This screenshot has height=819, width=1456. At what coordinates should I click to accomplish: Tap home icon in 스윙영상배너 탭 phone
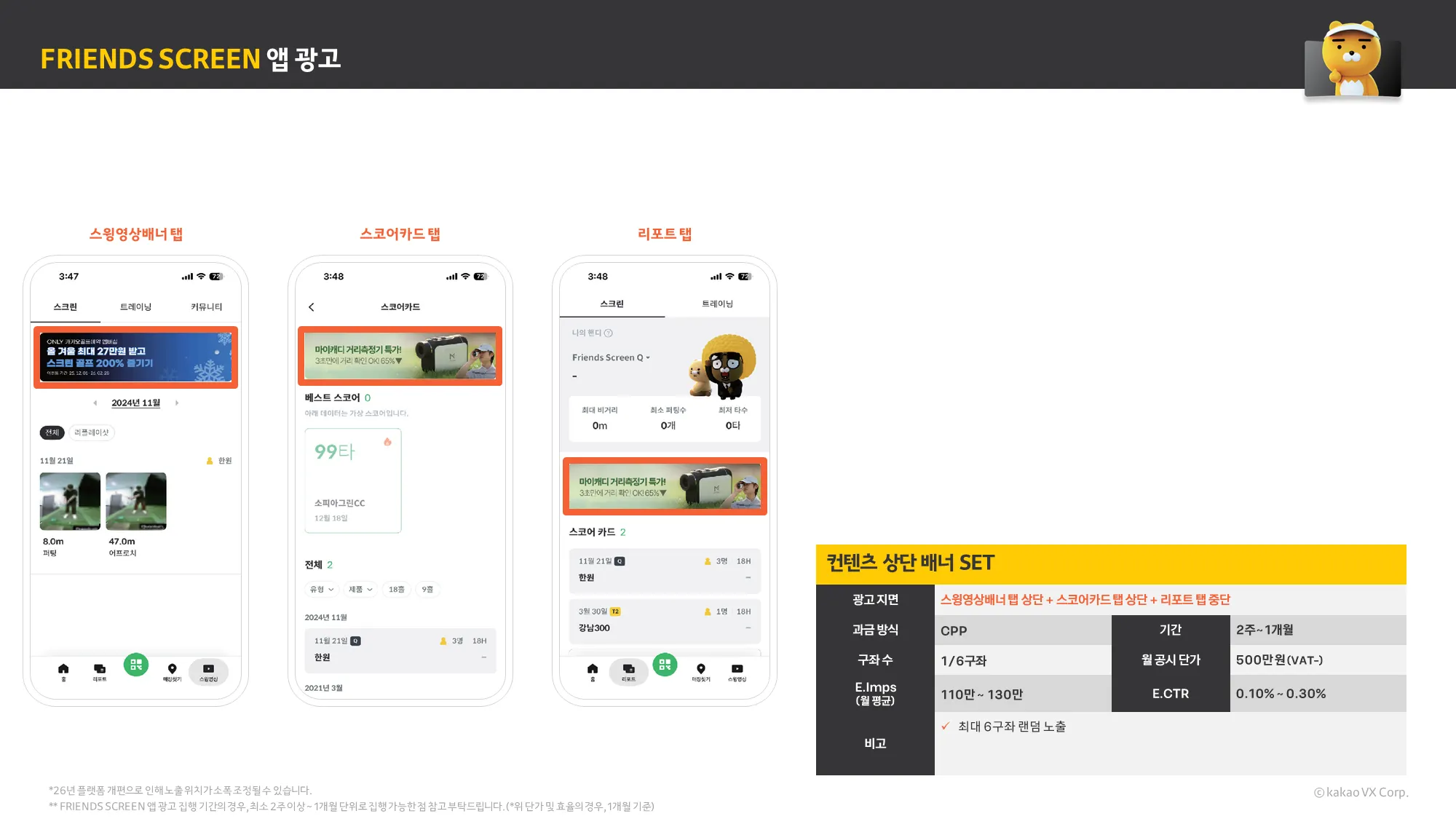pyautogui.click(x=63, y=669)
